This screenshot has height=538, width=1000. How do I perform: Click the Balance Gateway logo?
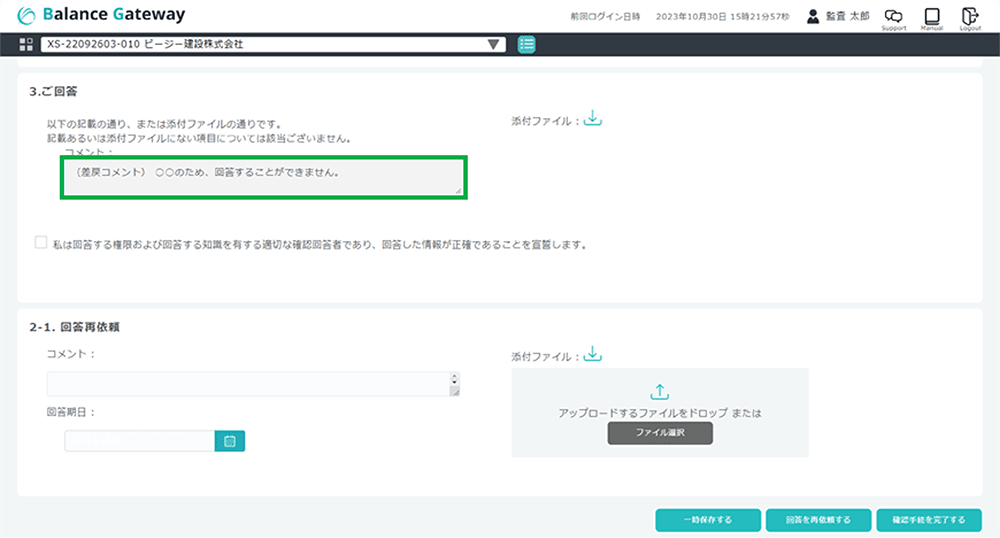point(102,16)
